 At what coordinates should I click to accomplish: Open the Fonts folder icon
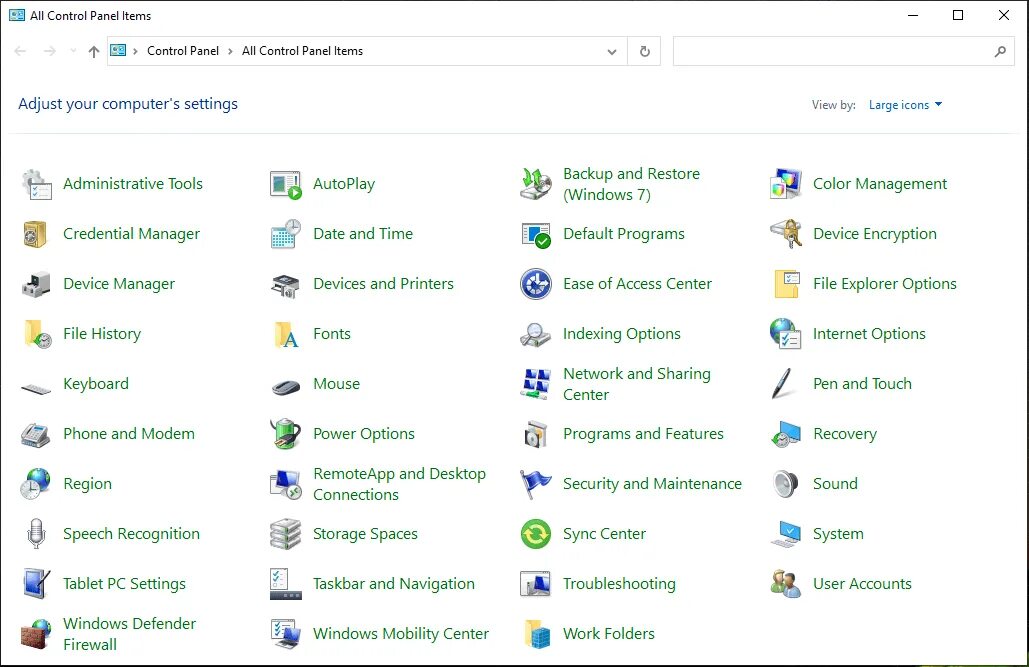[x=286, y=334]
